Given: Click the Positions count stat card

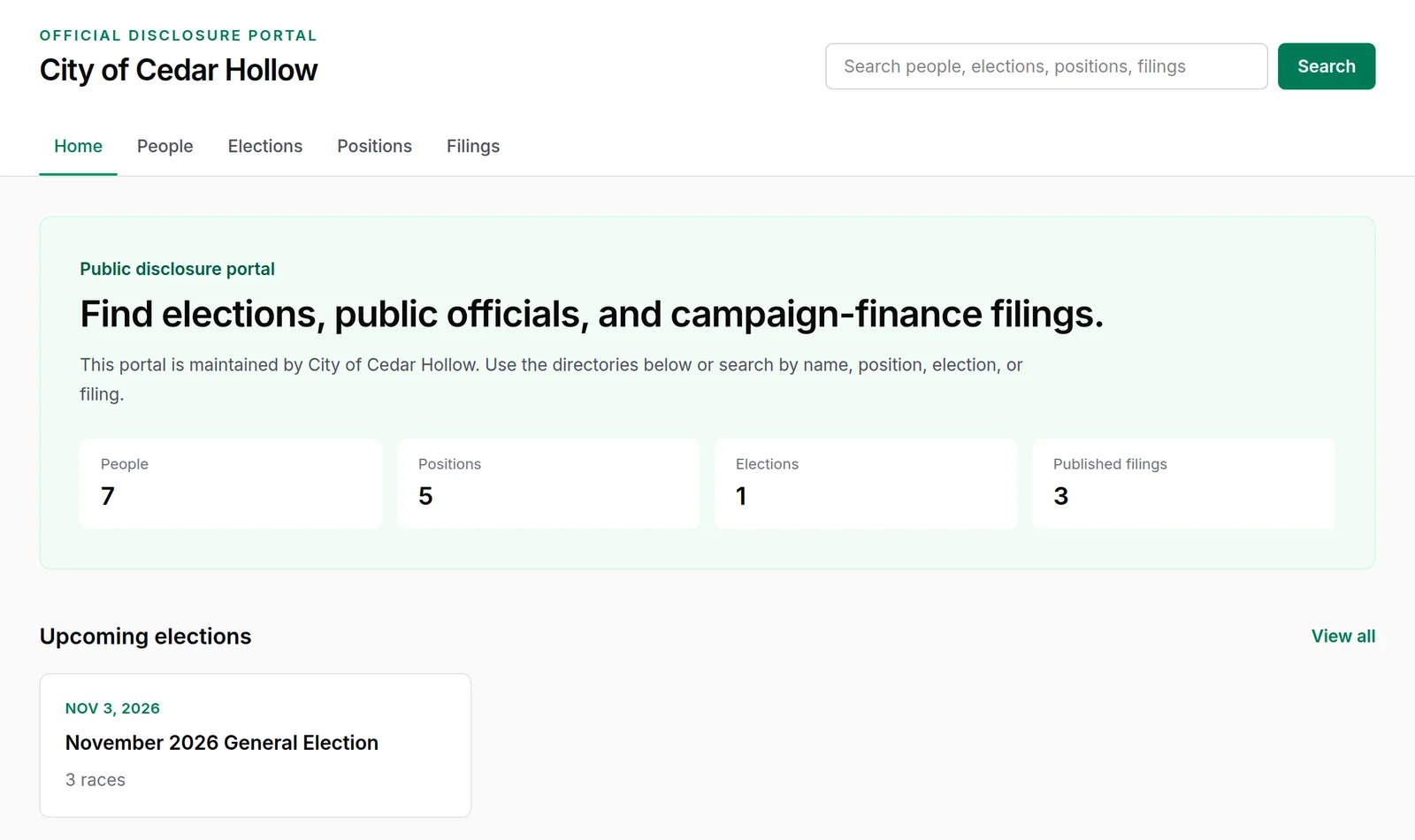Looking at the screenshot, I should tap(548, 484).
